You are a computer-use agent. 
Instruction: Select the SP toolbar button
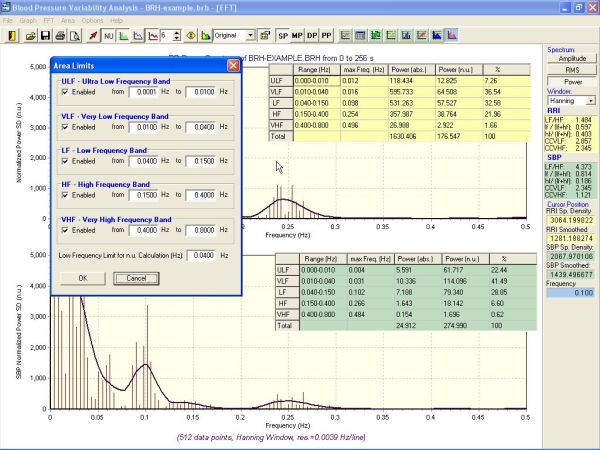tap(283, 35)
